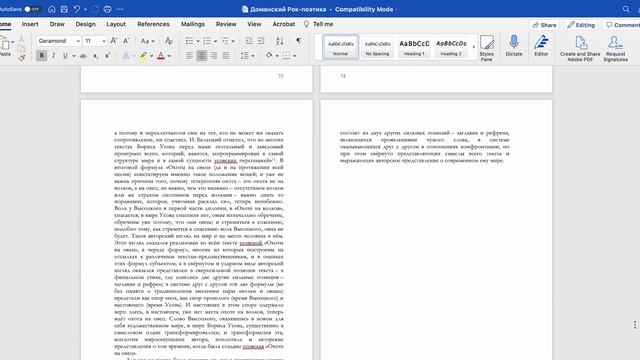
Task: Decrease the font size
Action: (126, 41)
